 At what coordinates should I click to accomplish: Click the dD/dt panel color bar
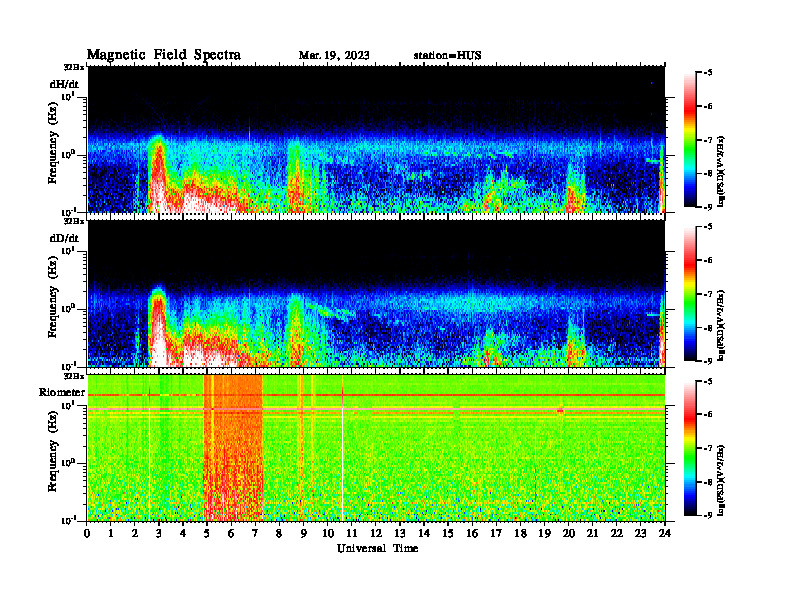coord(690,294)
